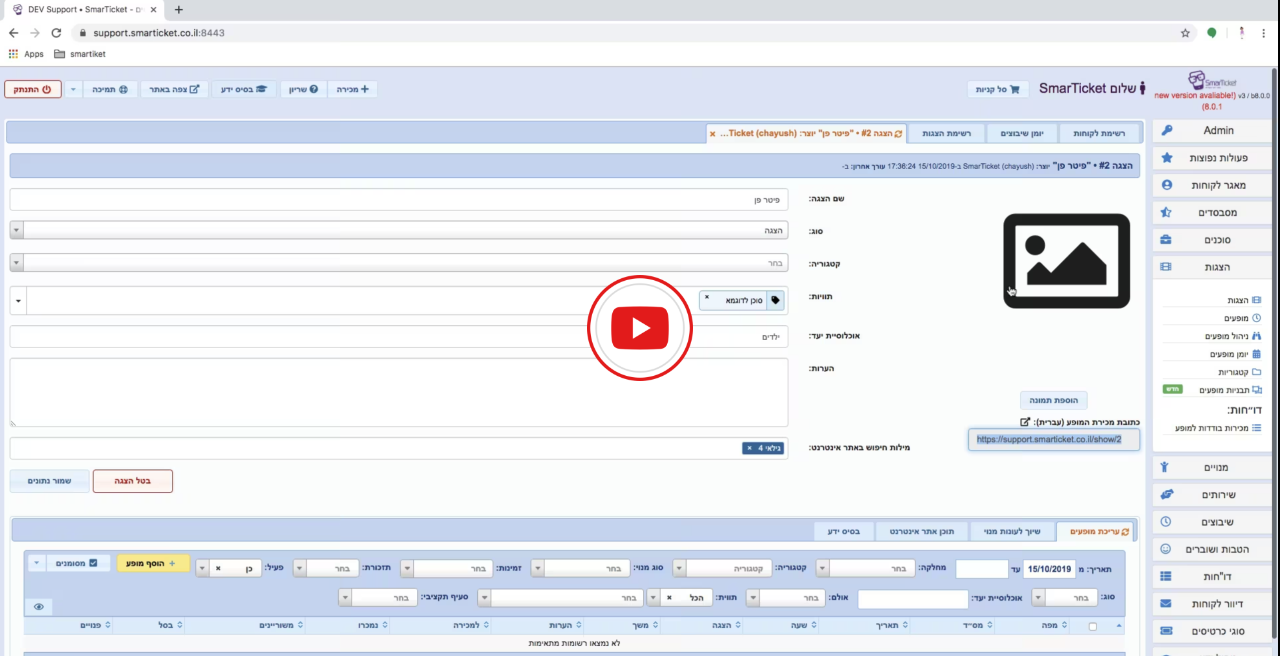
Task: Switch to תוכן אתר אינטרנט tab
Action: (920, 530)
